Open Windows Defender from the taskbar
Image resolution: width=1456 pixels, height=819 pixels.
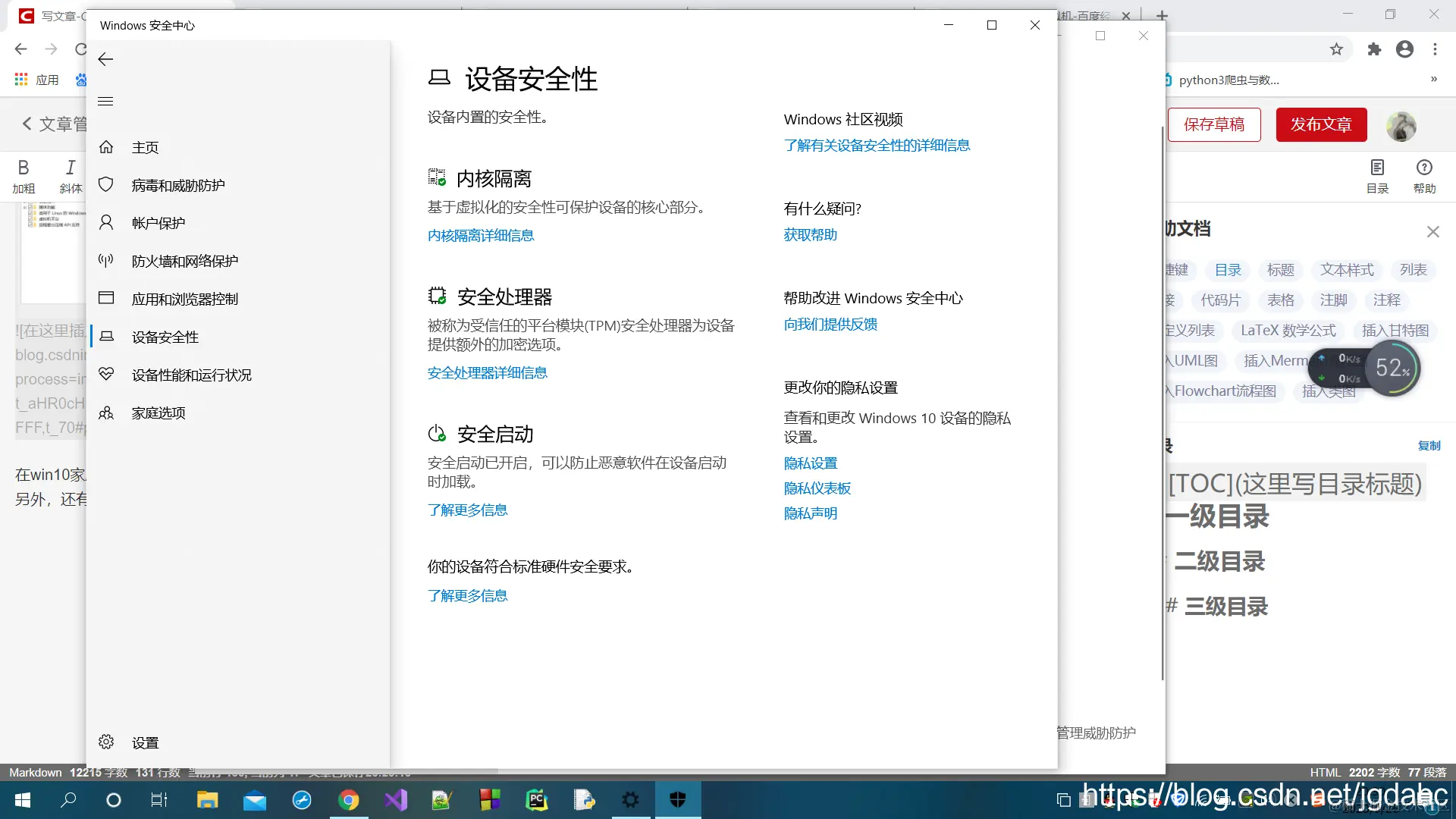coord(677,799)
